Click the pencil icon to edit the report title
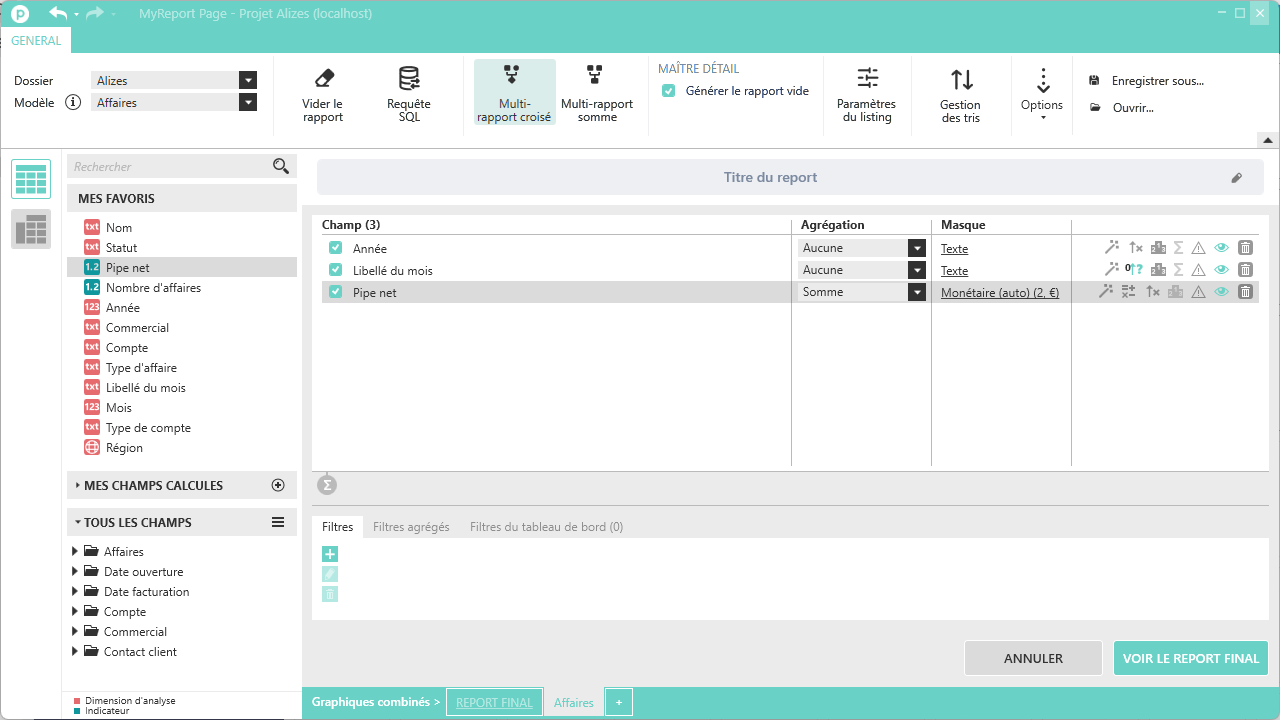The width and height of the screenshot is (1280, 720). (1236, 178)
